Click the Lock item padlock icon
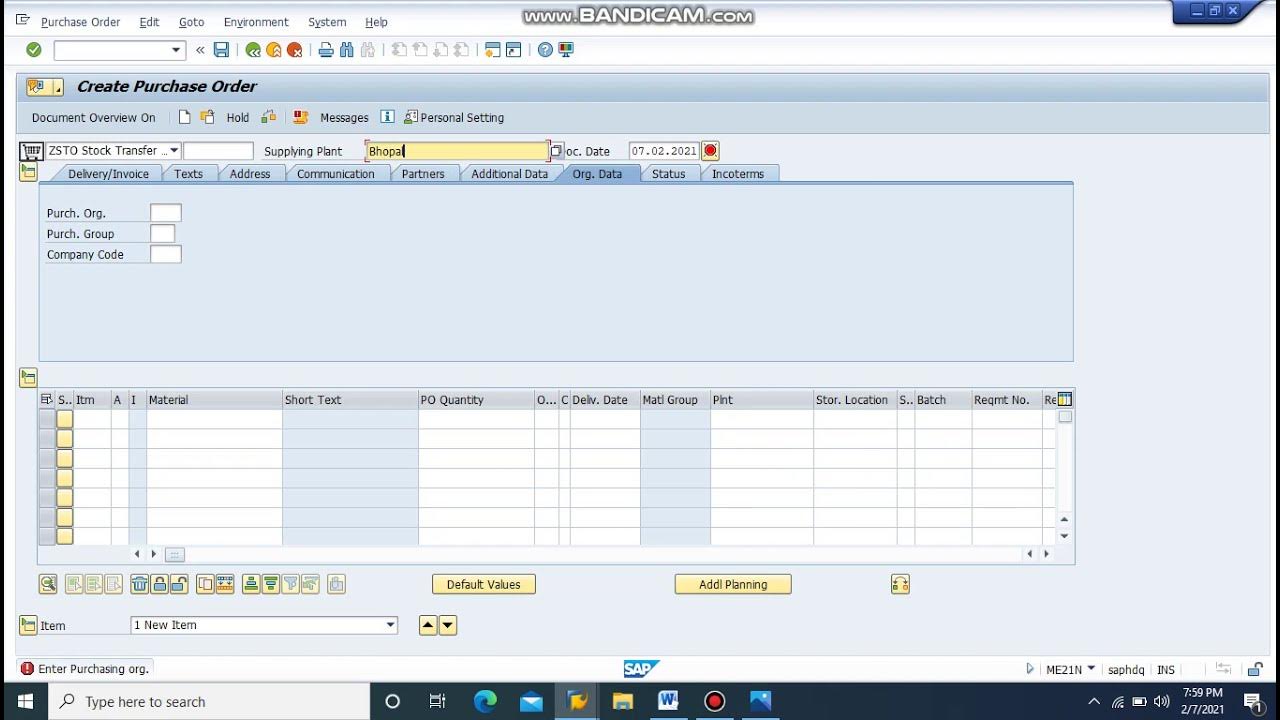1280x720 pixels. [159, 584]
